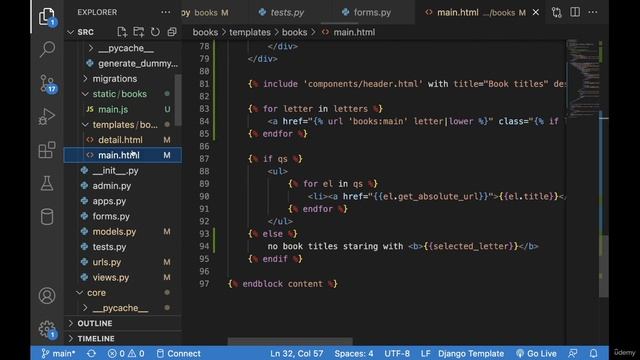Open notifications bell in status bar

593,353
